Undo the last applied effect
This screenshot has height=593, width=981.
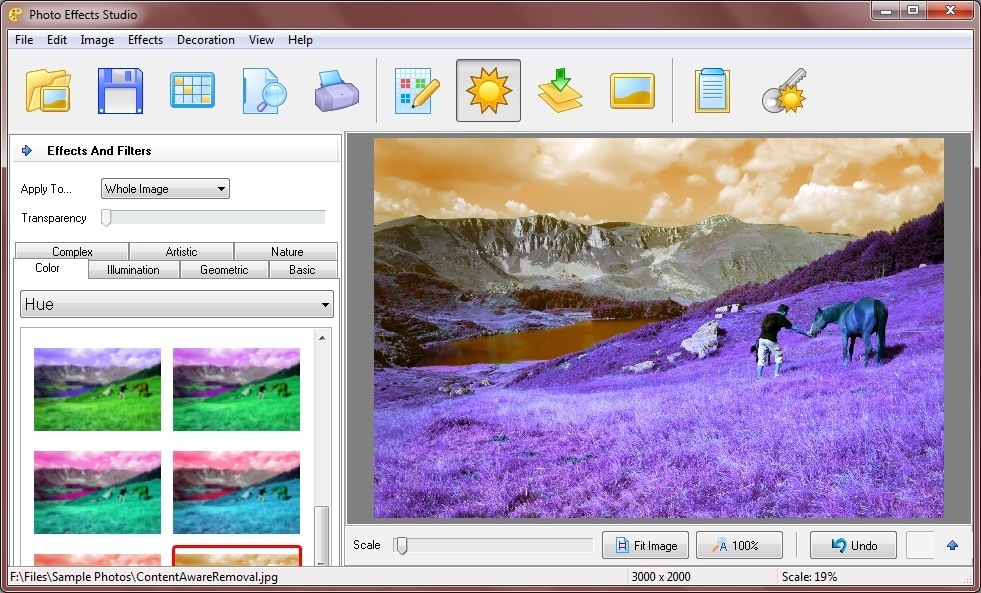853,545
